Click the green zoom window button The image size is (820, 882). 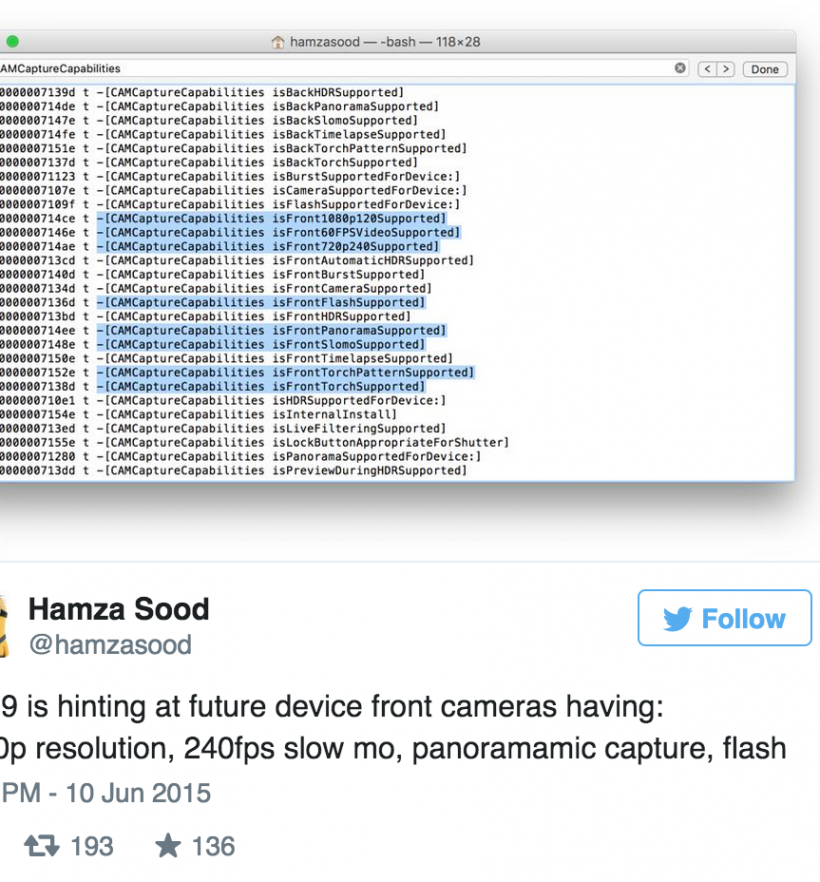[x=12, y=43]
